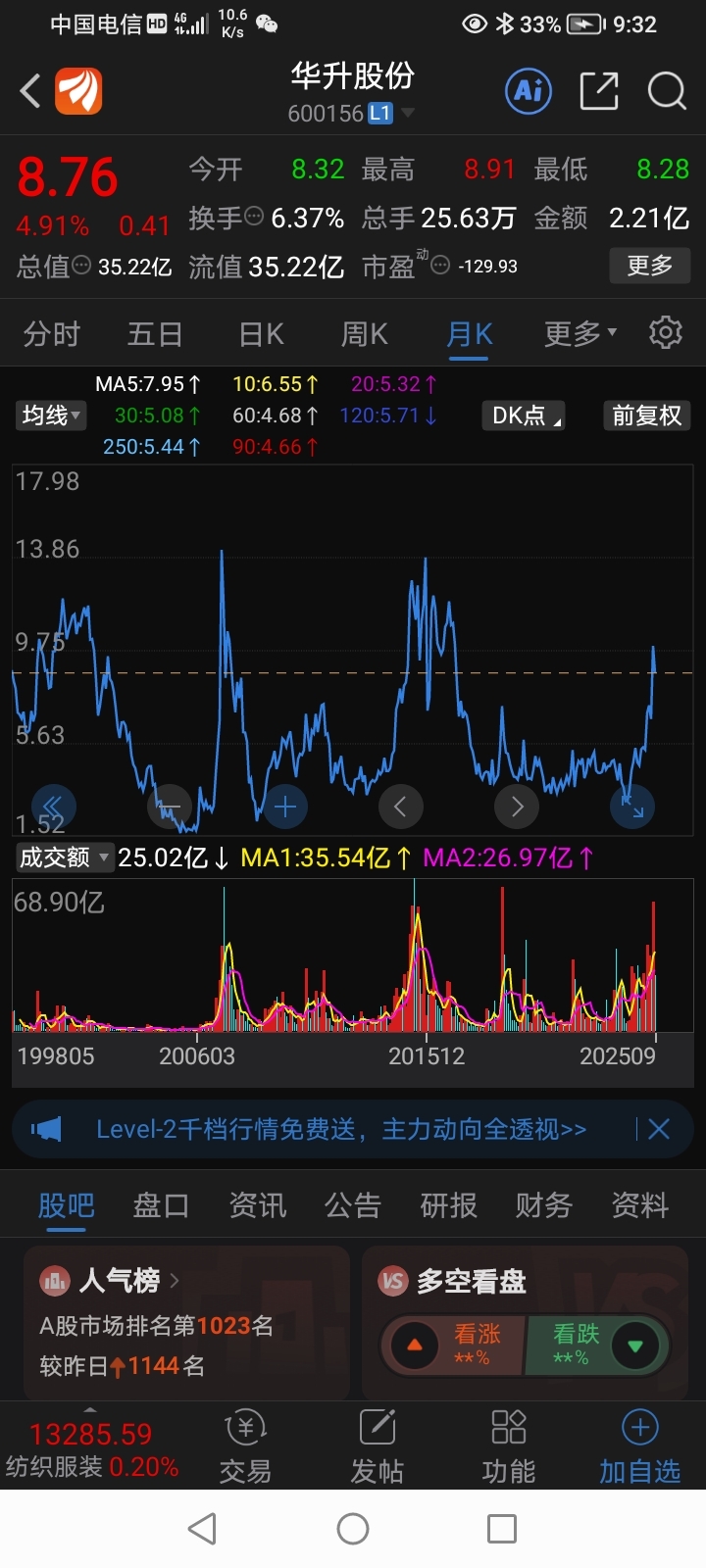Tap the current price 8.76
Screen dimensions: 706x1568
(68, 177)
